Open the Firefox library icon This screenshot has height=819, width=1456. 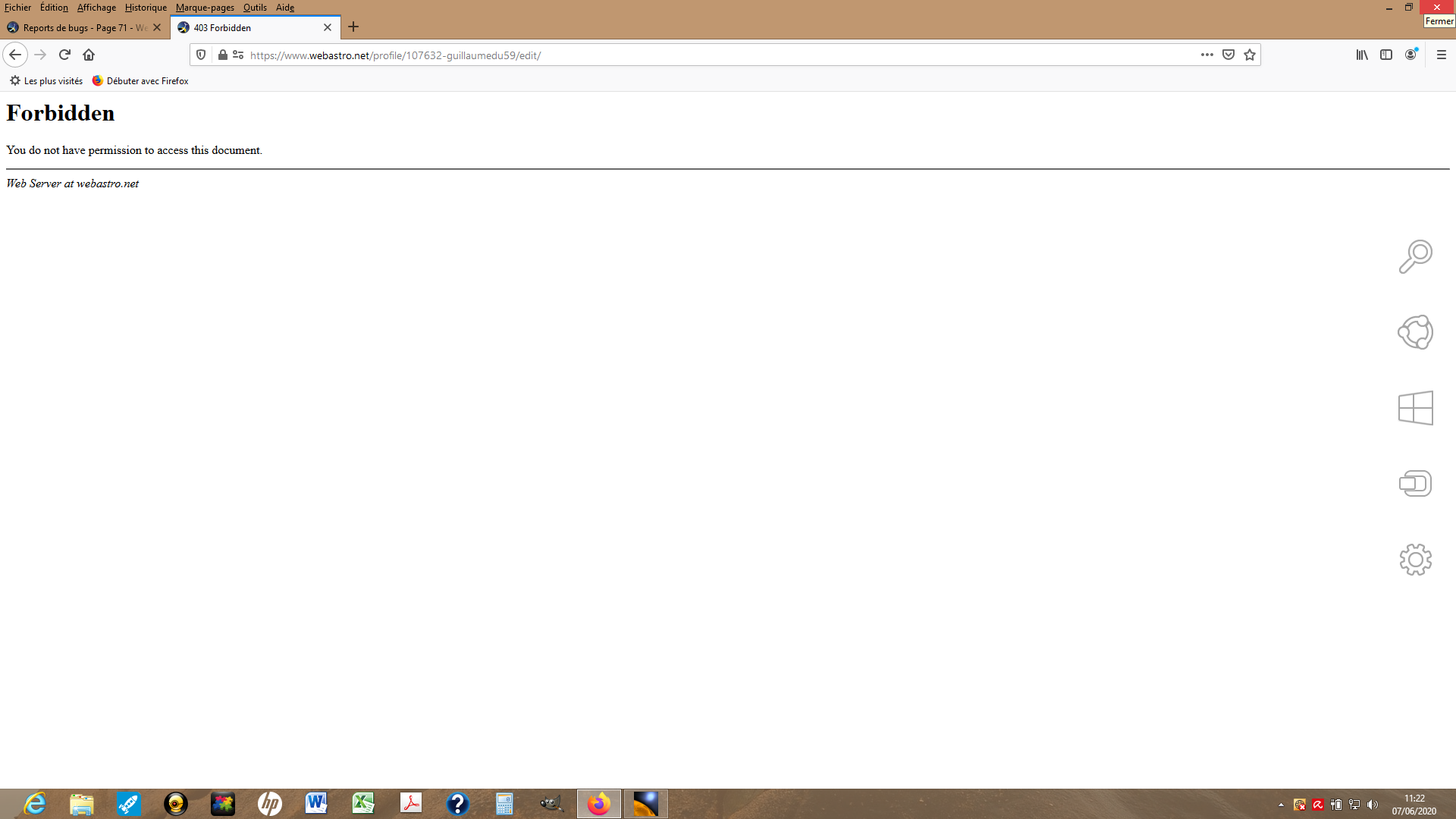point(1362,55)
